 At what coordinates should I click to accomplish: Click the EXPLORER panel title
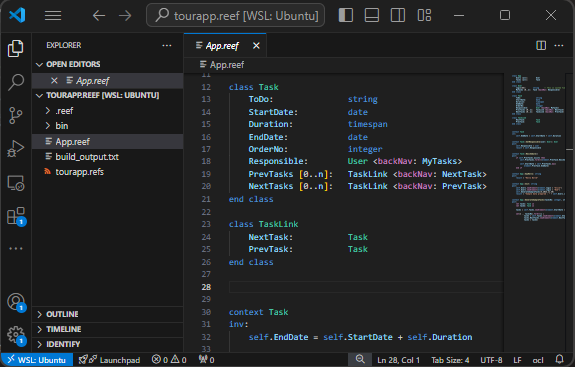[x=64, y=45]
